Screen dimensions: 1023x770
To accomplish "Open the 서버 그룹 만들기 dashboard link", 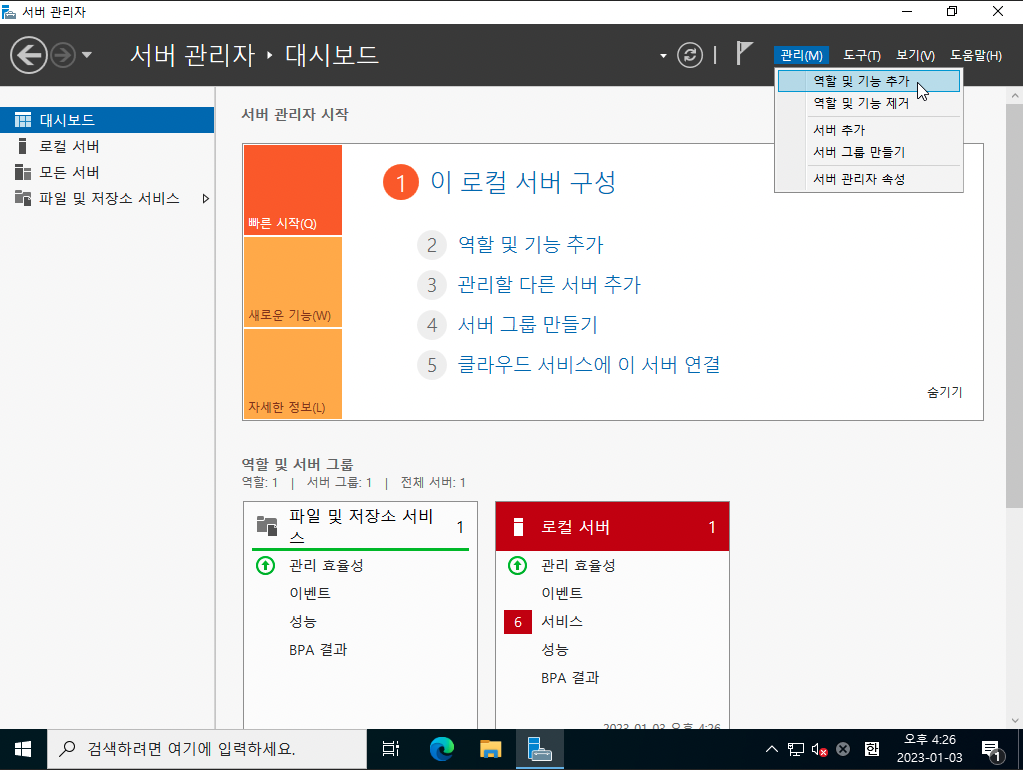I will [528, 324].
